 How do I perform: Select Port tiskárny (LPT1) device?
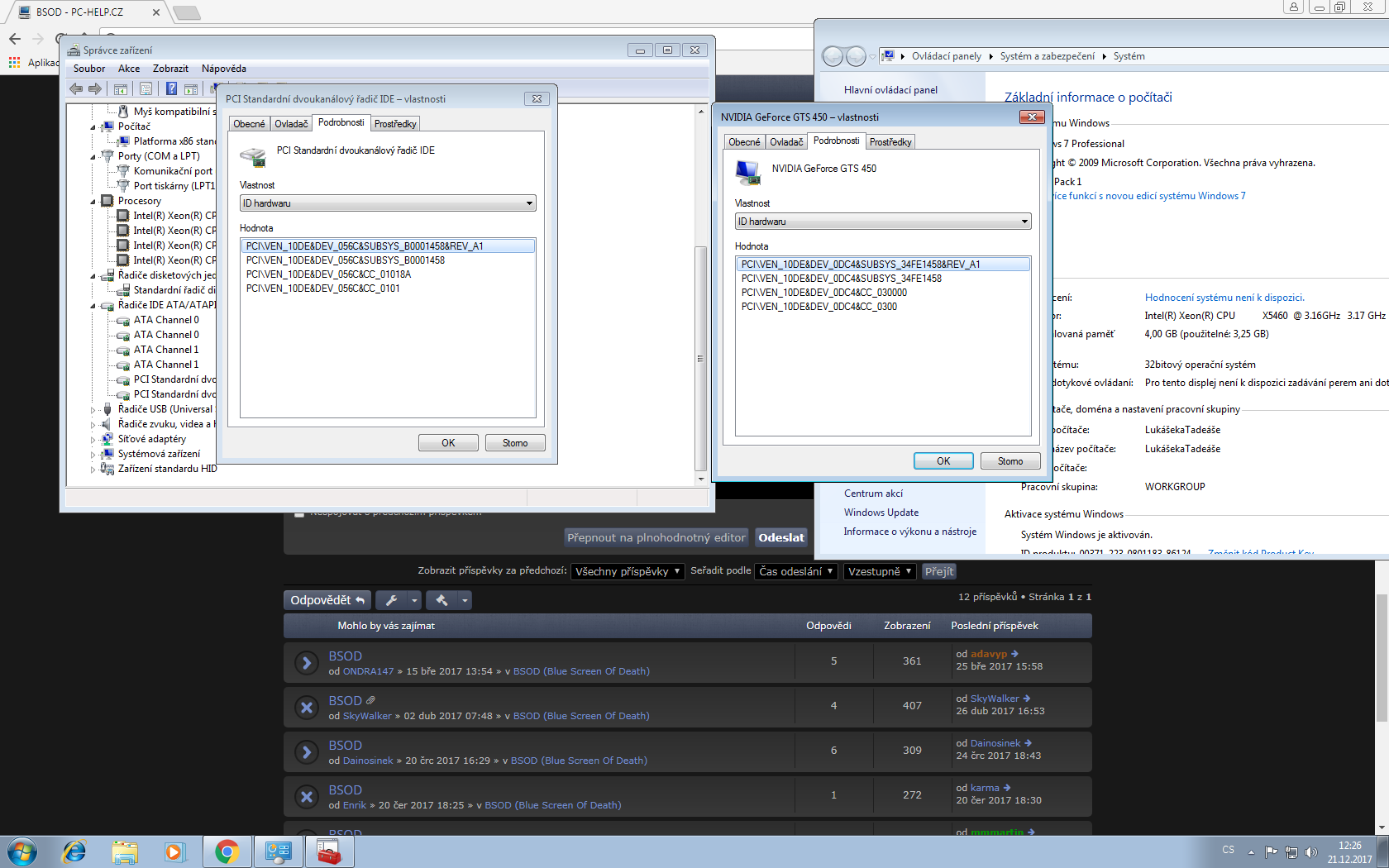174,186
